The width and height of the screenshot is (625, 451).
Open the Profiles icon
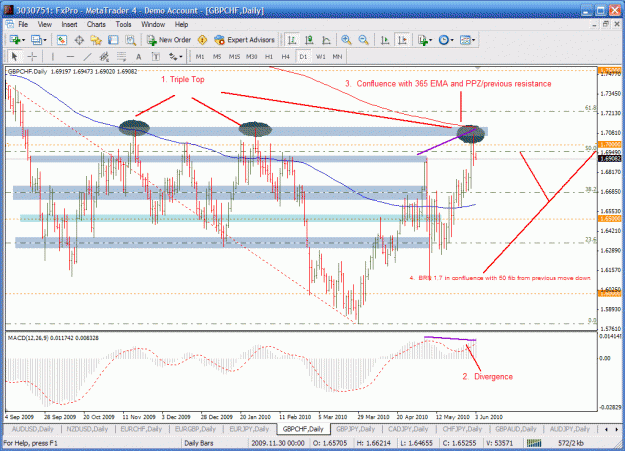[x=36, y=40]
